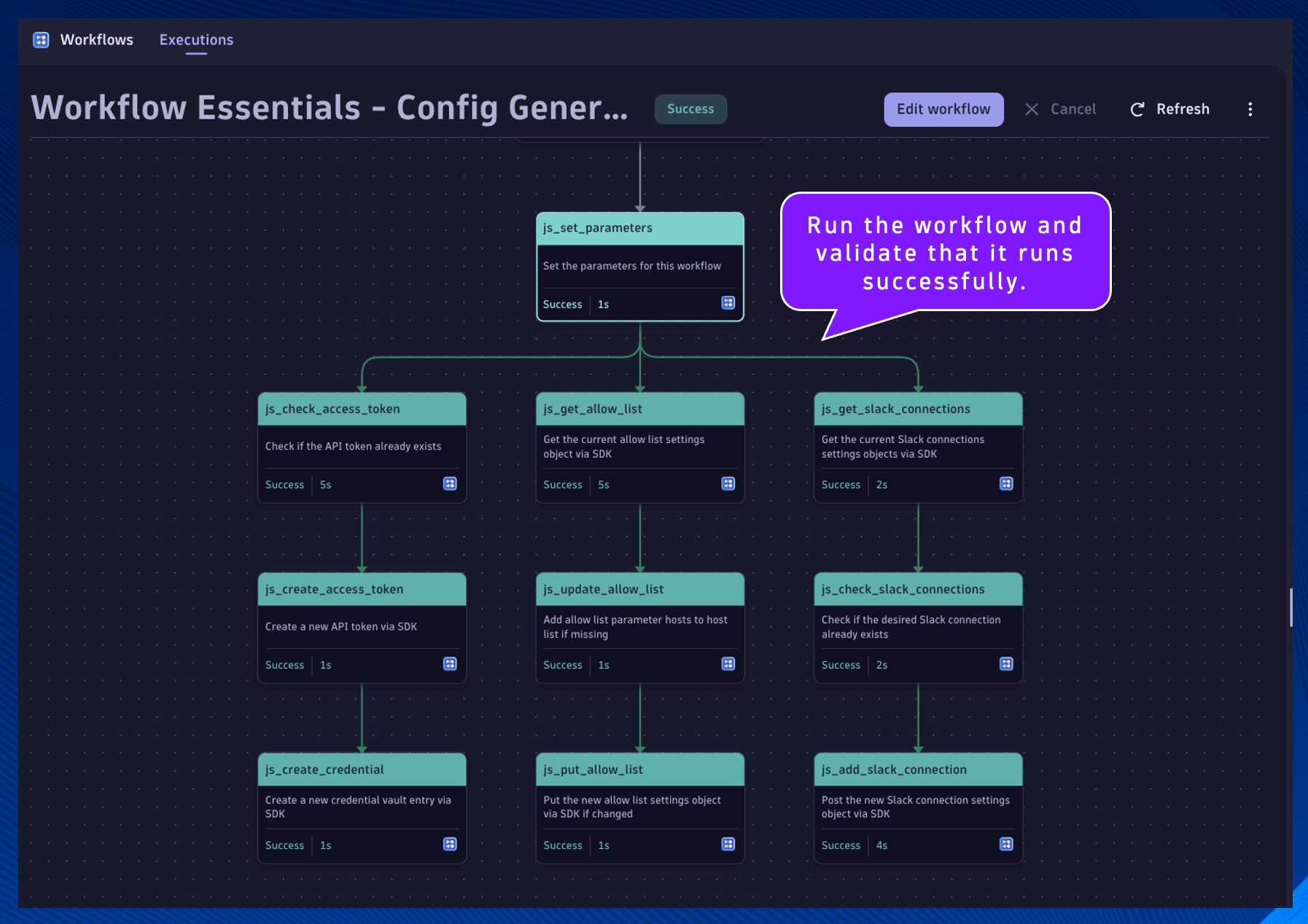Select the js_update_allow_list node title
Image resolution: width=1308 pixels, height=924 pixels.
point(603,590)
